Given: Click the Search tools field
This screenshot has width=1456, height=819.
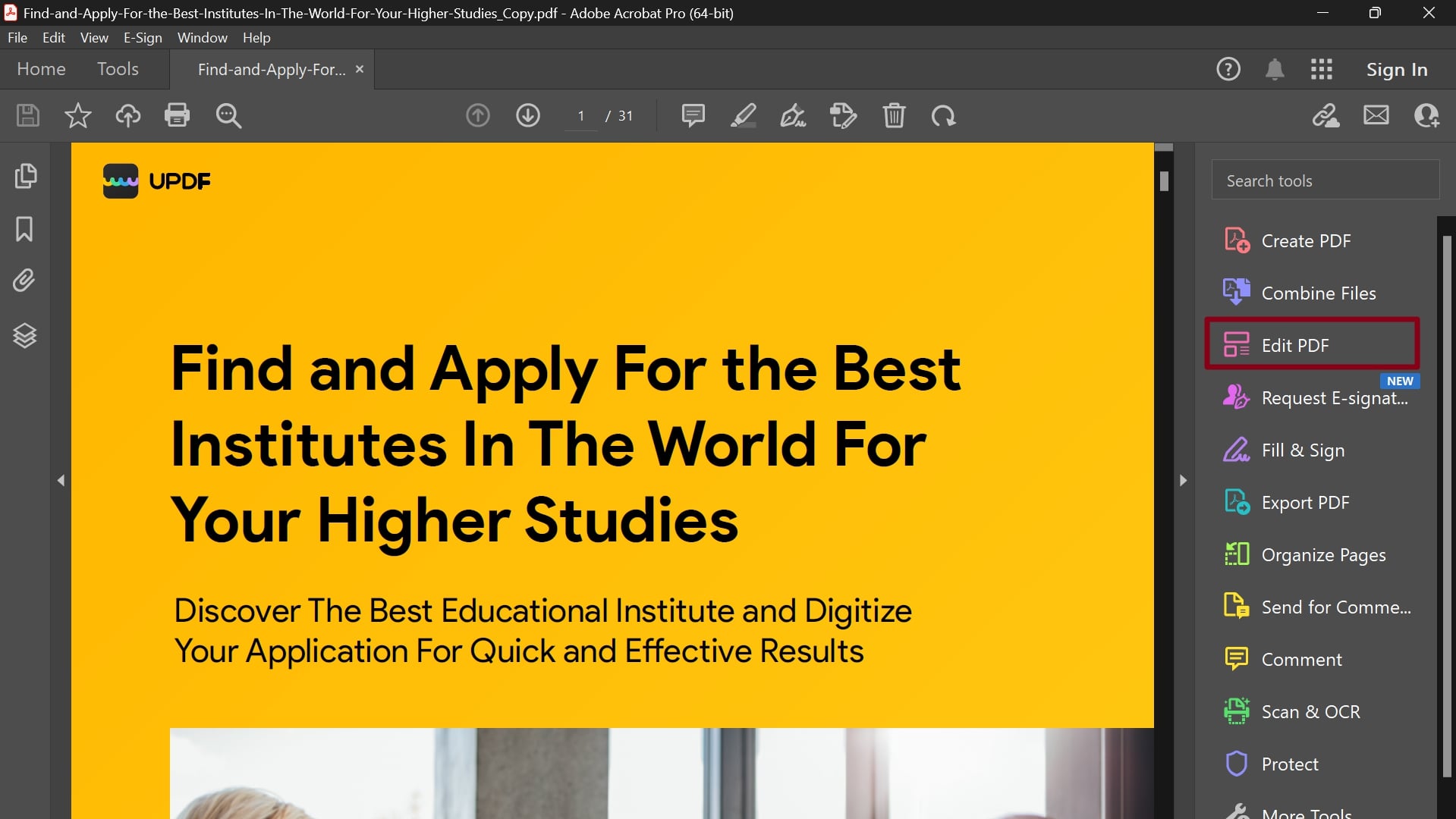Looking at the screenshot, I should 1325,180.
